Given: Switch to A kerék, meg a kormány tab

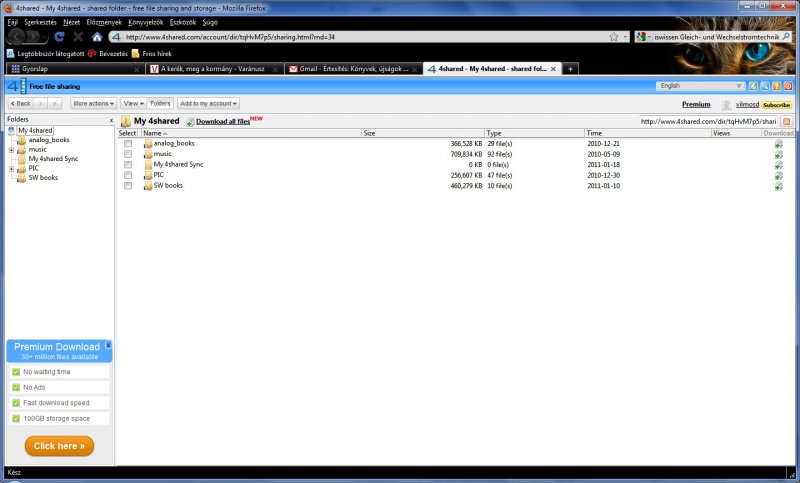Looking at the screenshot, I should tap(214, 69).
